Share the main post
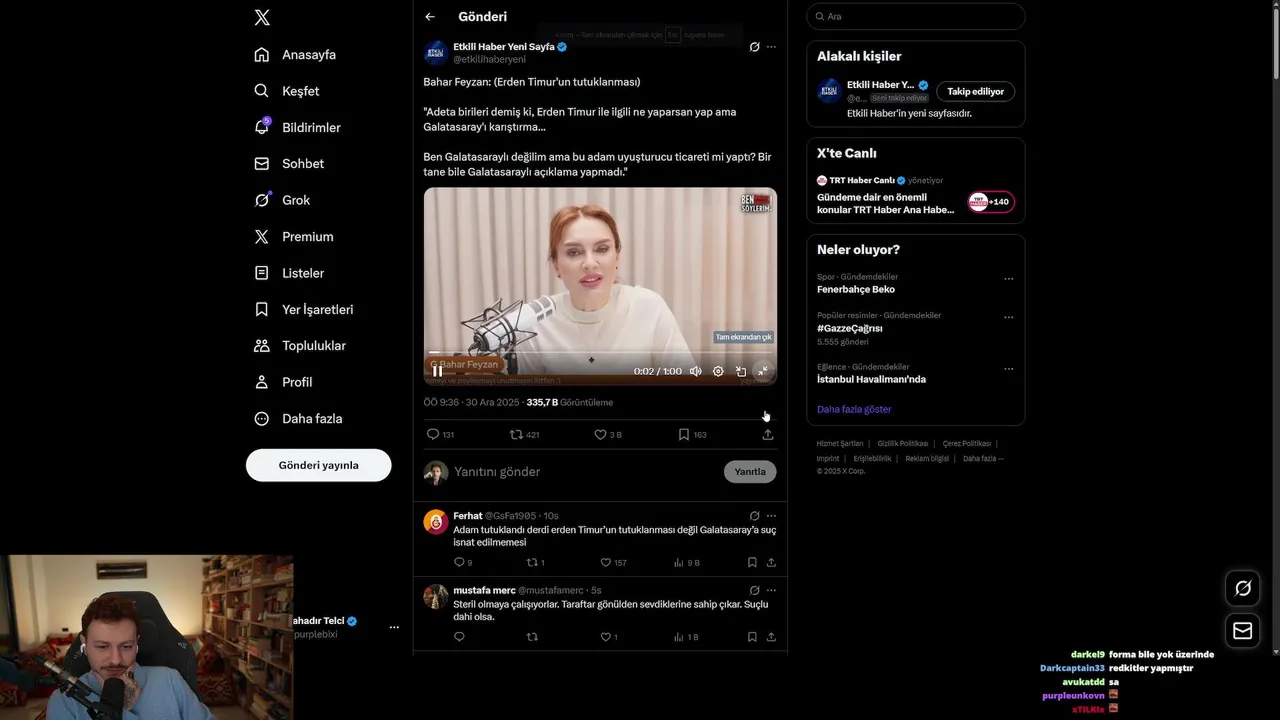 768,435
